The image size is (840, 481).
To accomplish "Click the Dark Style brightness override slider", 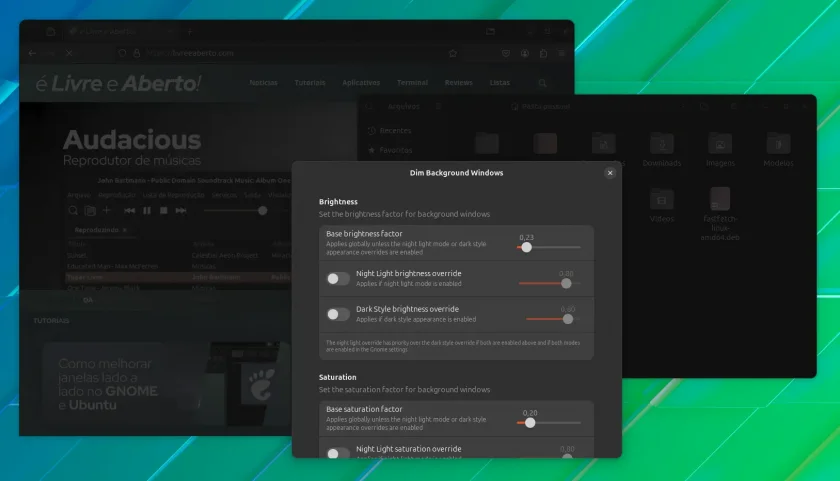I will tap(553, 319).
